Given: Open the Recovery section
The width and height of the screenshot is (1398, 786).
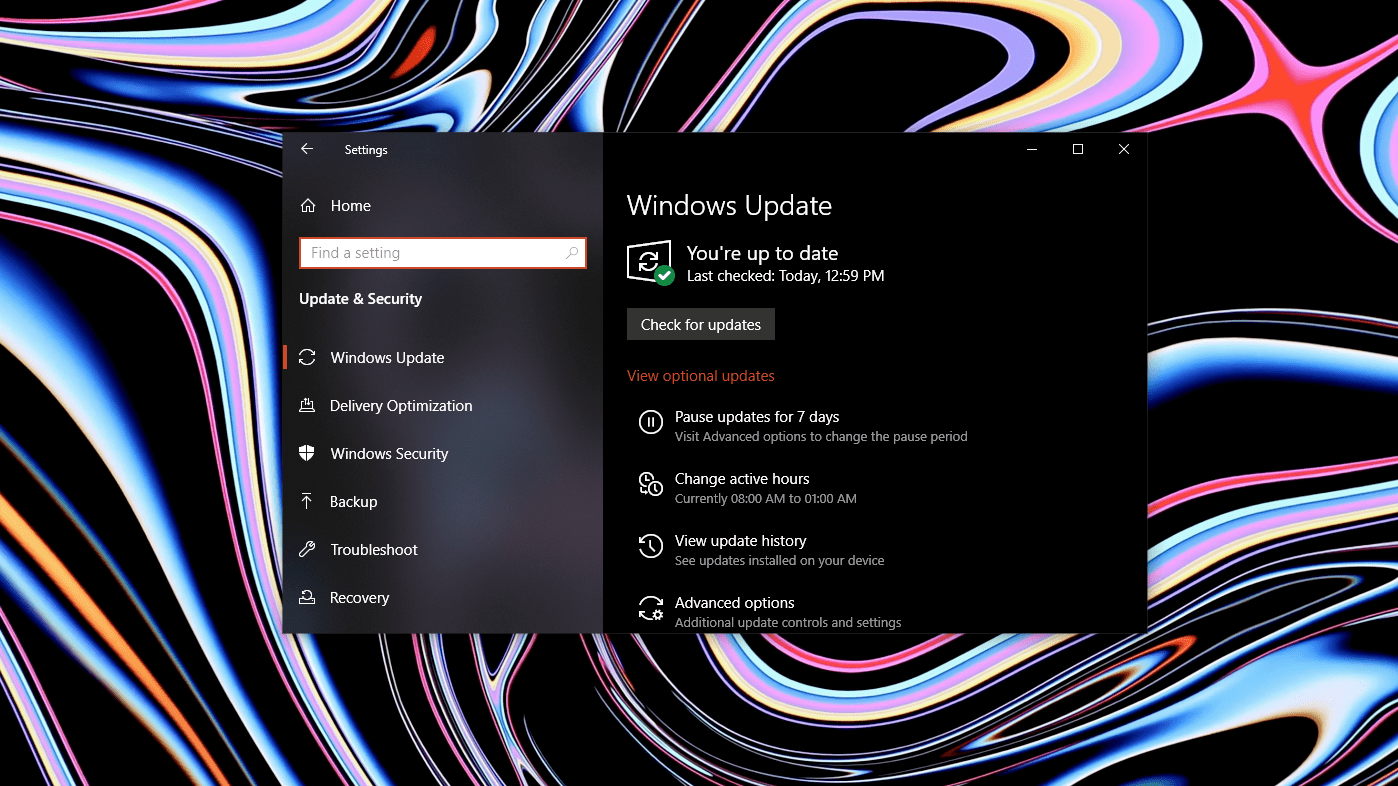Looking at the screenshot, I should point(359,597).
